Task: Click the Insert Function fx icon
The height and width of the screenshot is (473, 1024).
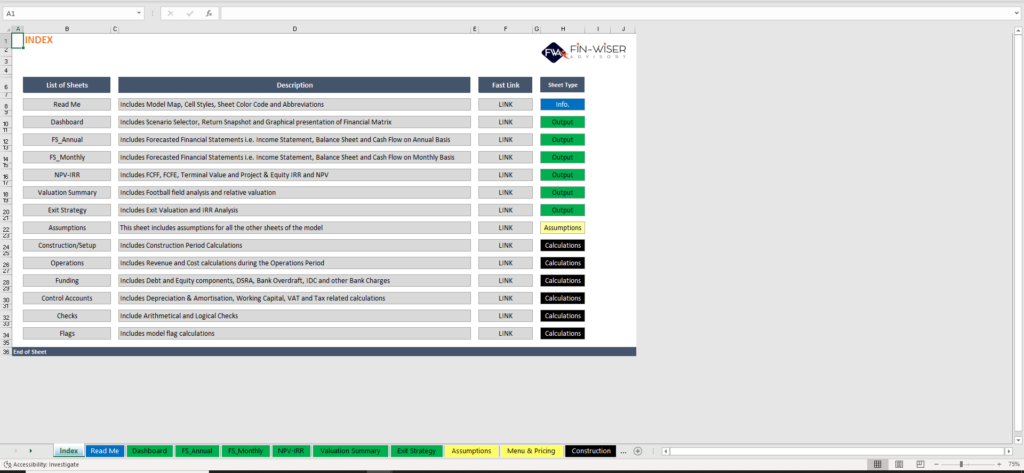Action: tap(208, 13)
